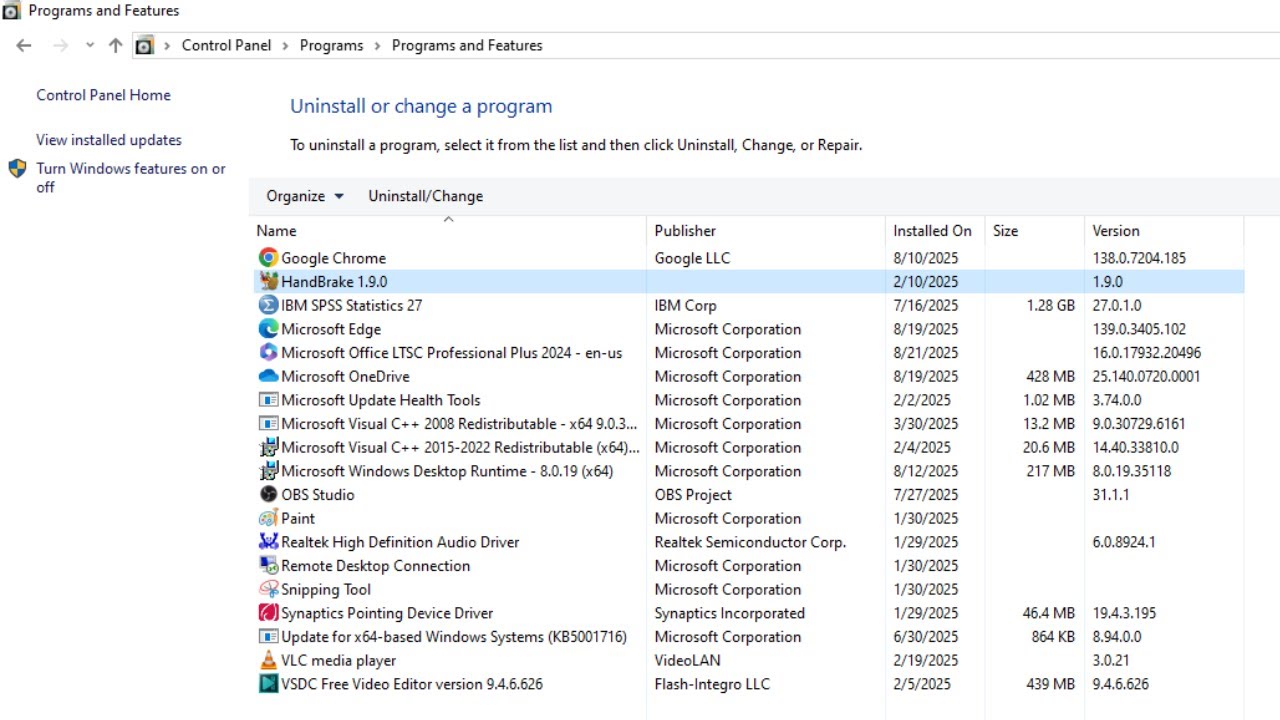Click the VLC media player cone icon
Screen dimensions: 1280x720
pos(268,661)
